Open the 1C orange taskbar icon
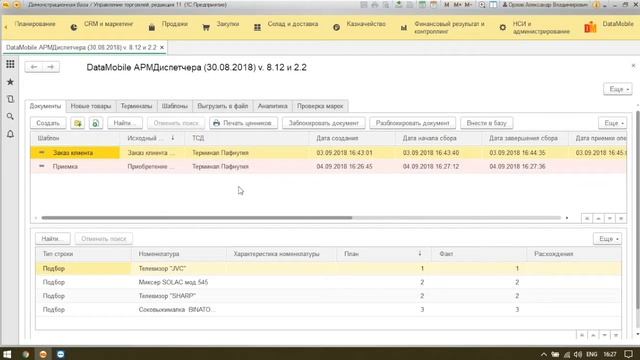 43,354
